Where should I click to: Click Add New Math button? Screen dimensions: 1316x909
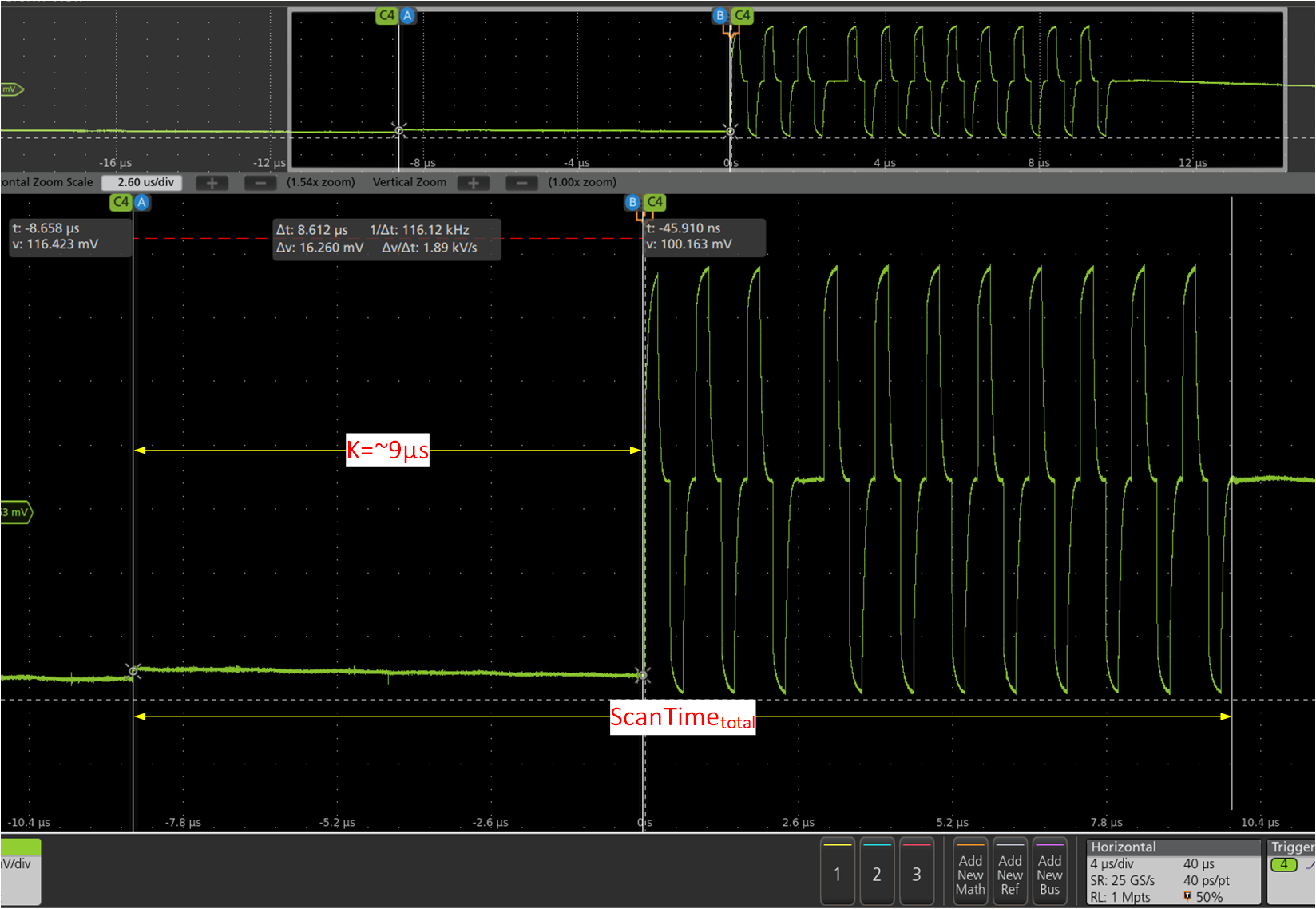pos(970,871)
